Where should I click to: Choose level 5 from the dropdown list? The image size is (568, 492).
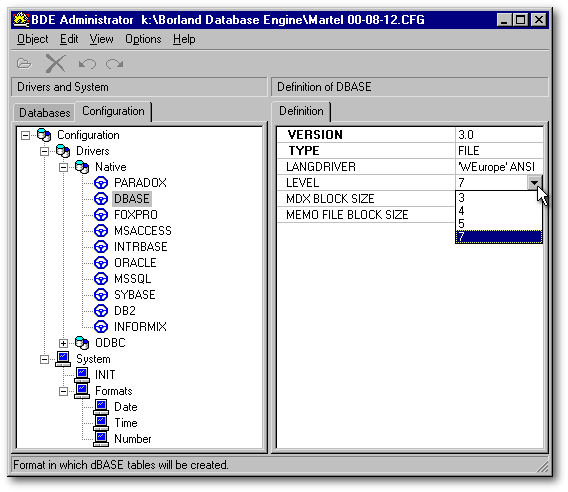click(x=499, y=224)
